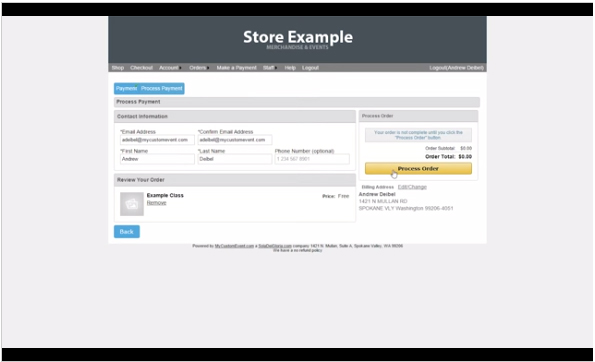The height and width of the screenshot is (362, 595).
Task: Expand the Account menu
Action: [170, 68]
